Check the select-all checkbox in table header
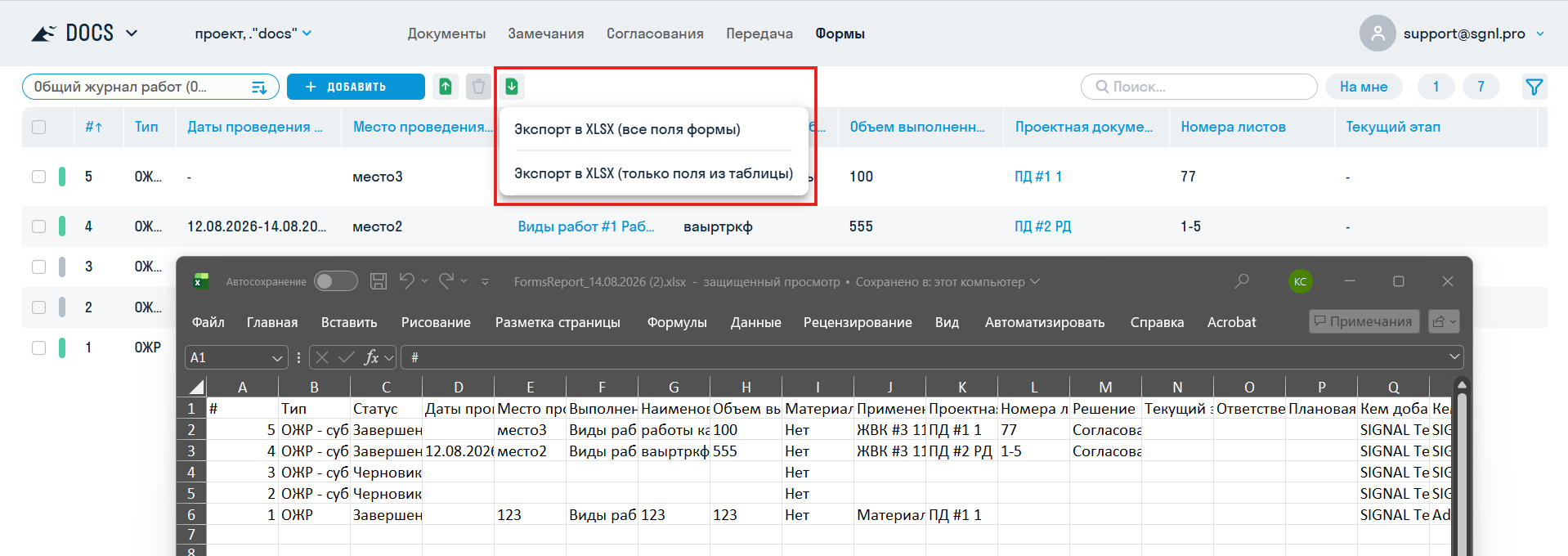The width and height of the screenshot is (1568, 556). (38, 127)
